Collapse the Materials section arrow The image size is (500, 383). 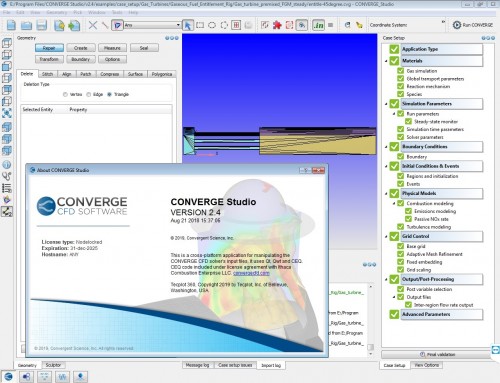[386, 61]
